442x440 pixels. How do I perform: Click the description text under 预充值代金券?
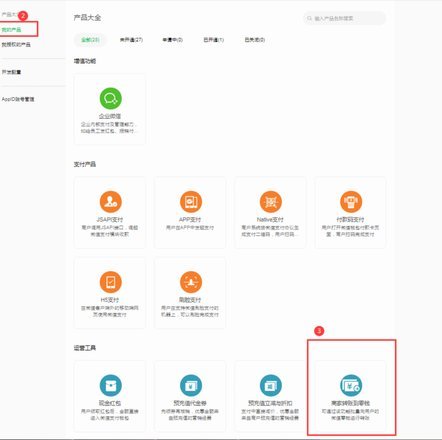190,415
